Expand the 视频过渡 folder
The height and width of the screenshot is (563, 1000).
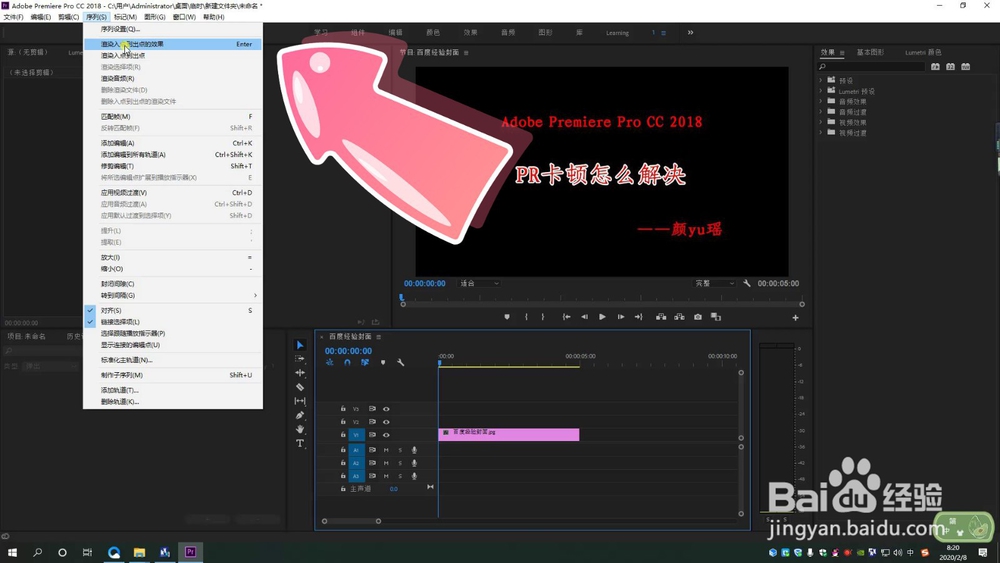(x=821, y=133)
